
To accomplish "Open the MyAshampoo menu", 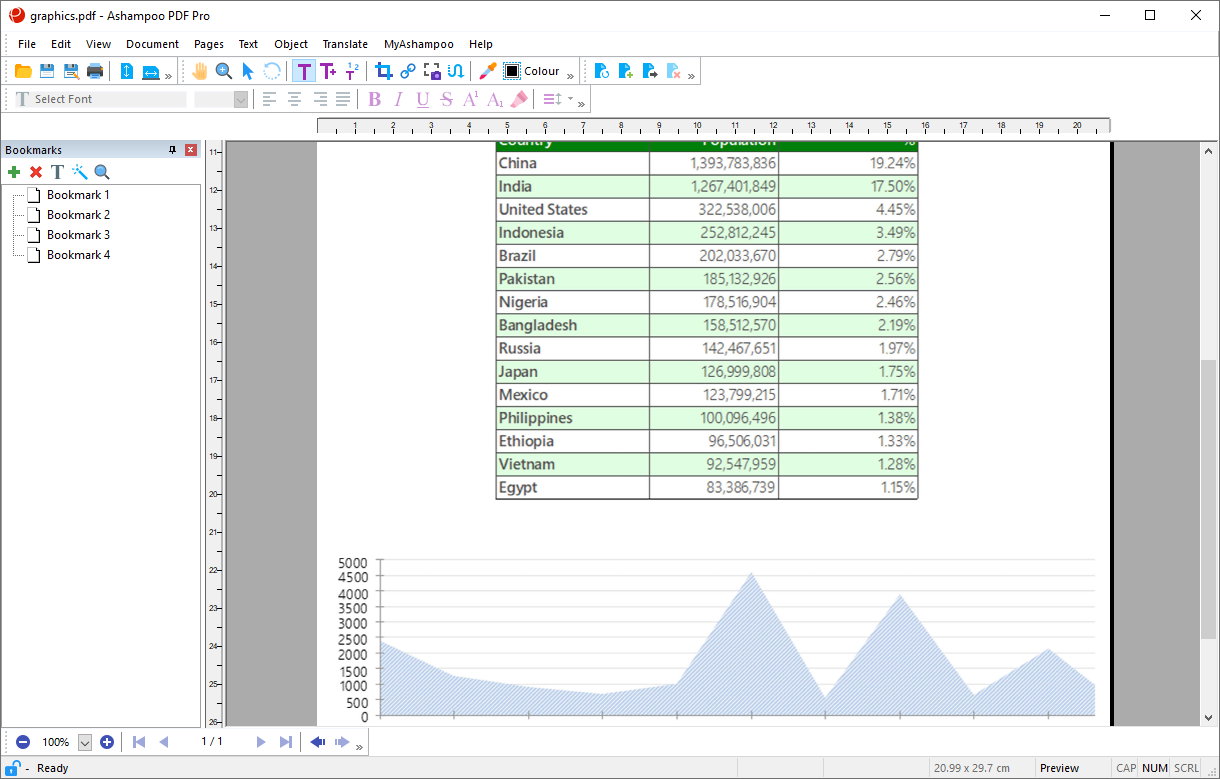I will coord(419,44).
